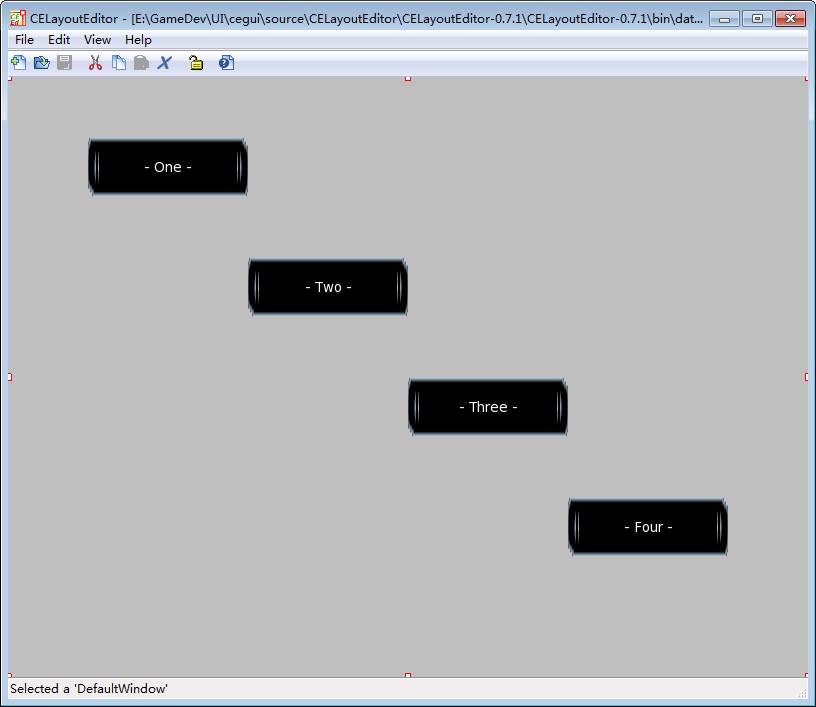
Task: Minimize the CELayoutEditor window
Action: (x=724, y=19)
